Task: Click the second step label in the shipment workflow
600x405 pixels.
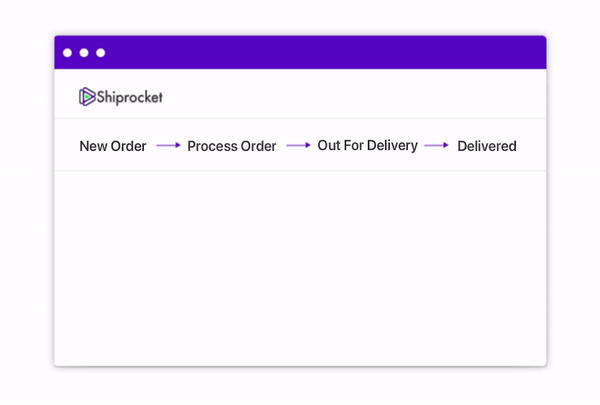Action: pos(232,146)
